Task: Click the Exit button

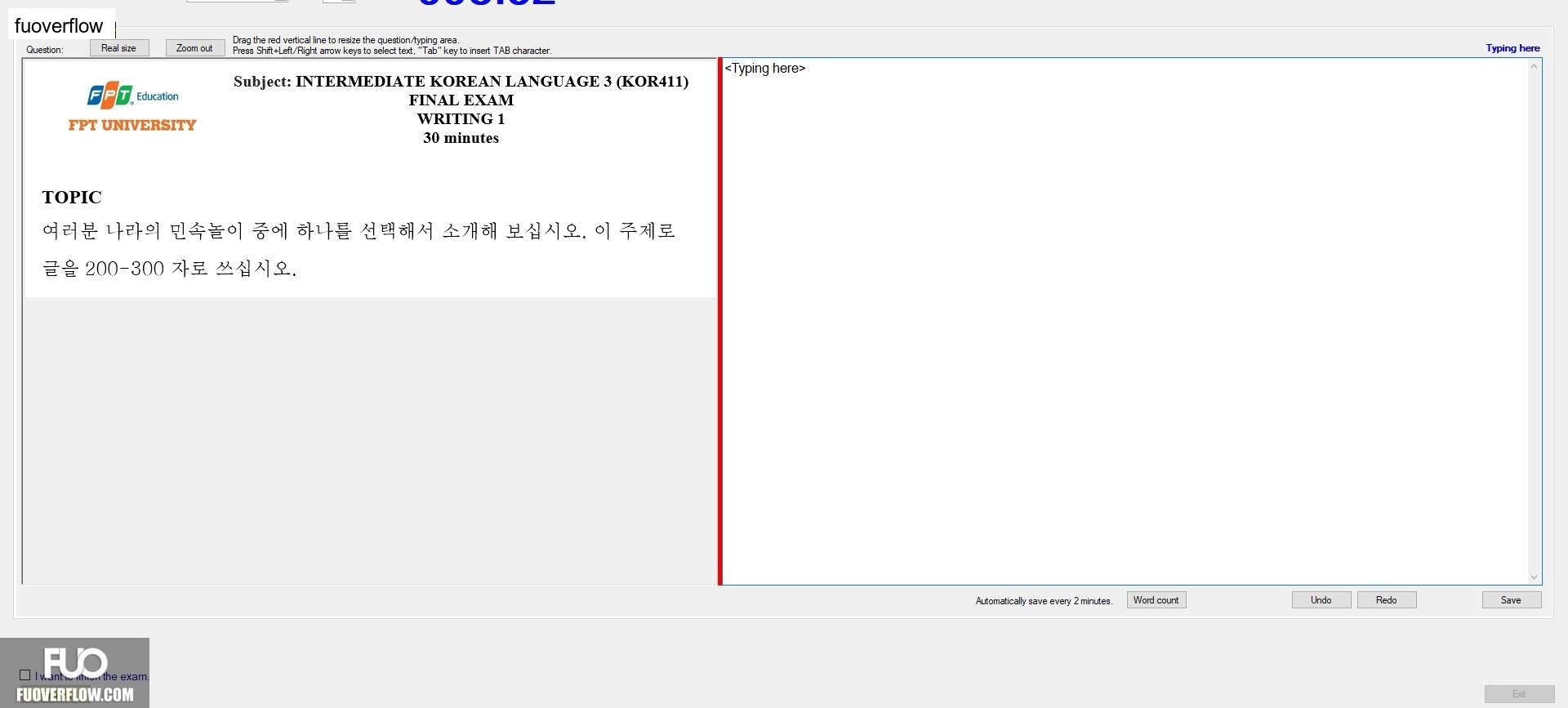Action: click(1519, 694)
